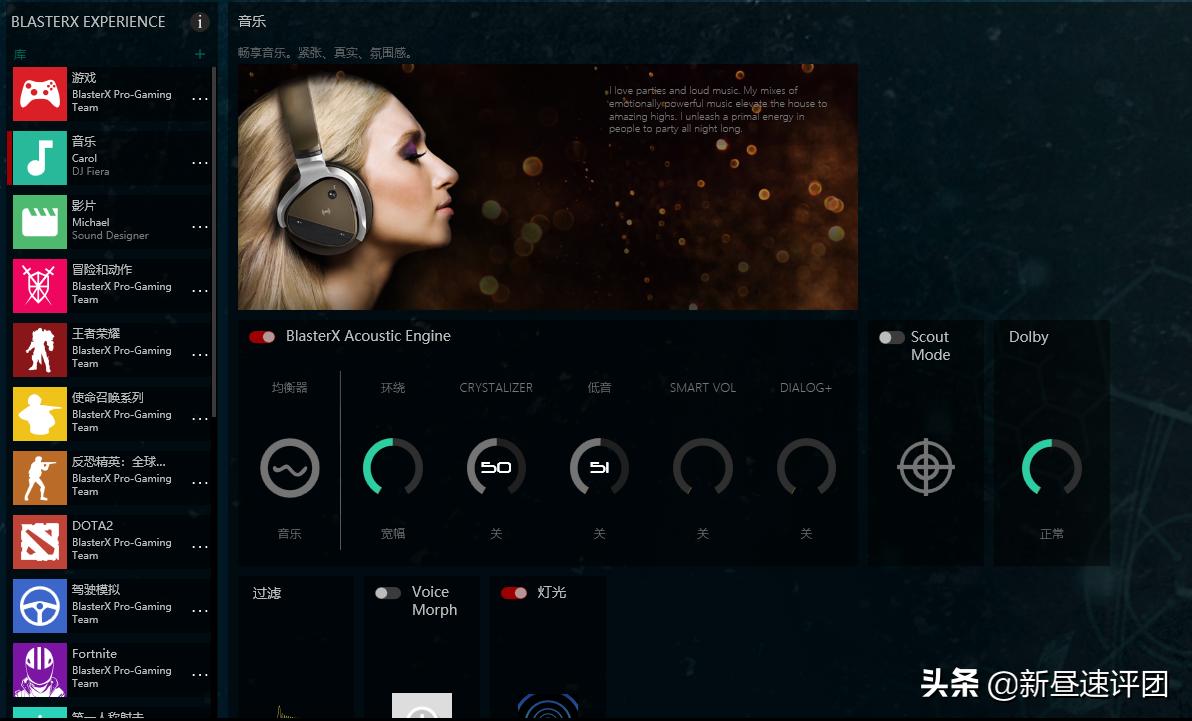Select the Fortnite helmet profile icon

point(40,669)
